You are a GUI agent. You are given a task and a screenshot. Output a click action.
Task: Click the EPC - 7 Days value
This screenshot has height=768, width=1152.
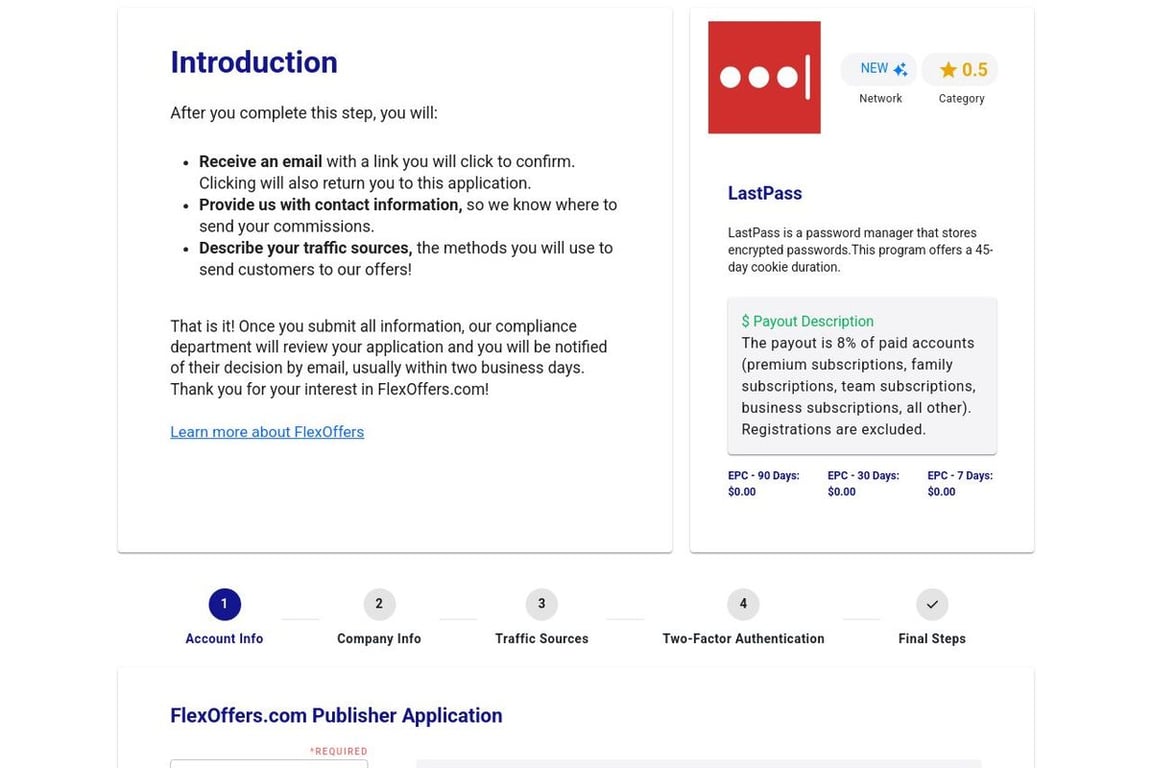[x=942, y=492]
